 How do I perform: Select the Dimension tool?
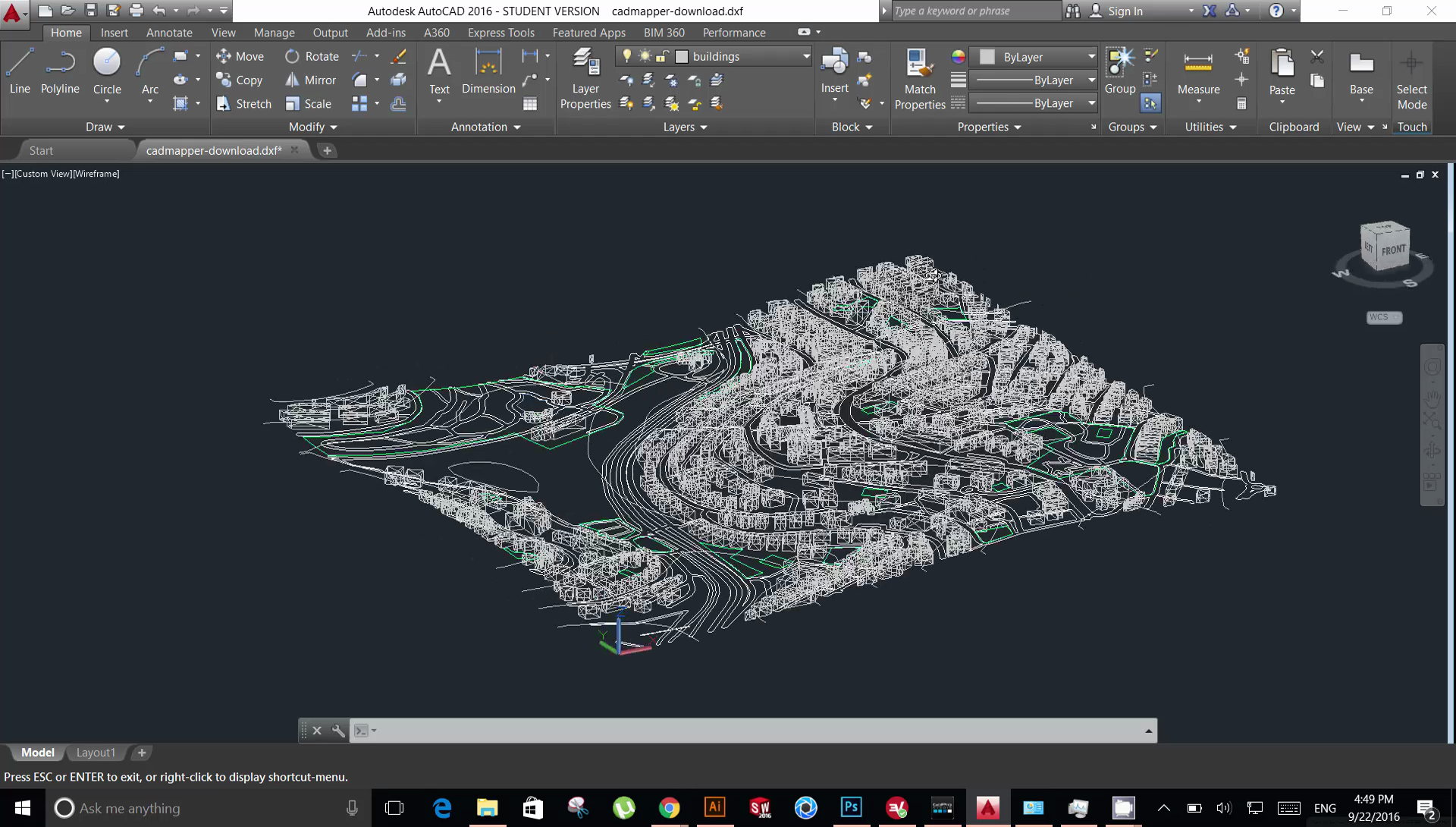(488, 71)
